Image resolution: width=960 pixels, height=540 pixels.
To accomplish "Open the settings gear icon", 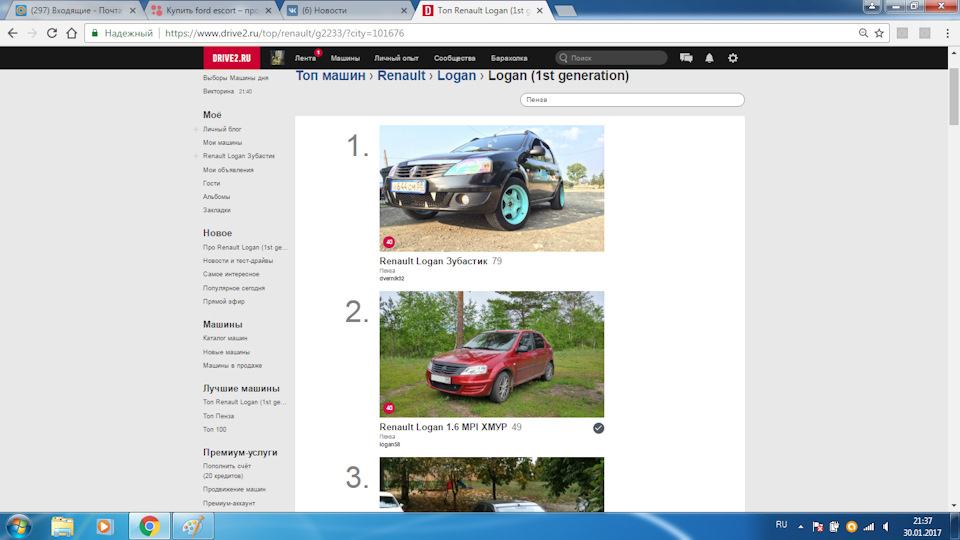I will 733,58.
